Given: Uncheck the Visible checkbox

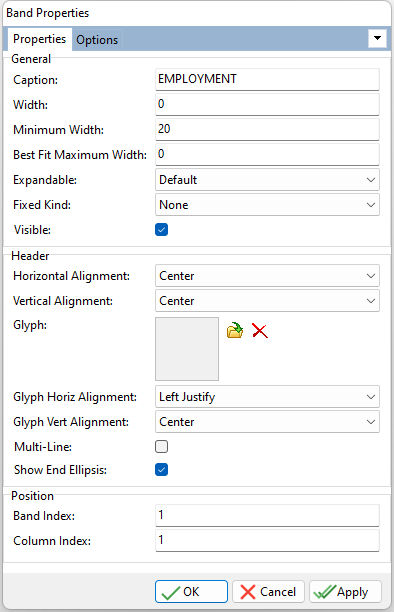Looking at the screenshot, I should [x=162, y=230].
